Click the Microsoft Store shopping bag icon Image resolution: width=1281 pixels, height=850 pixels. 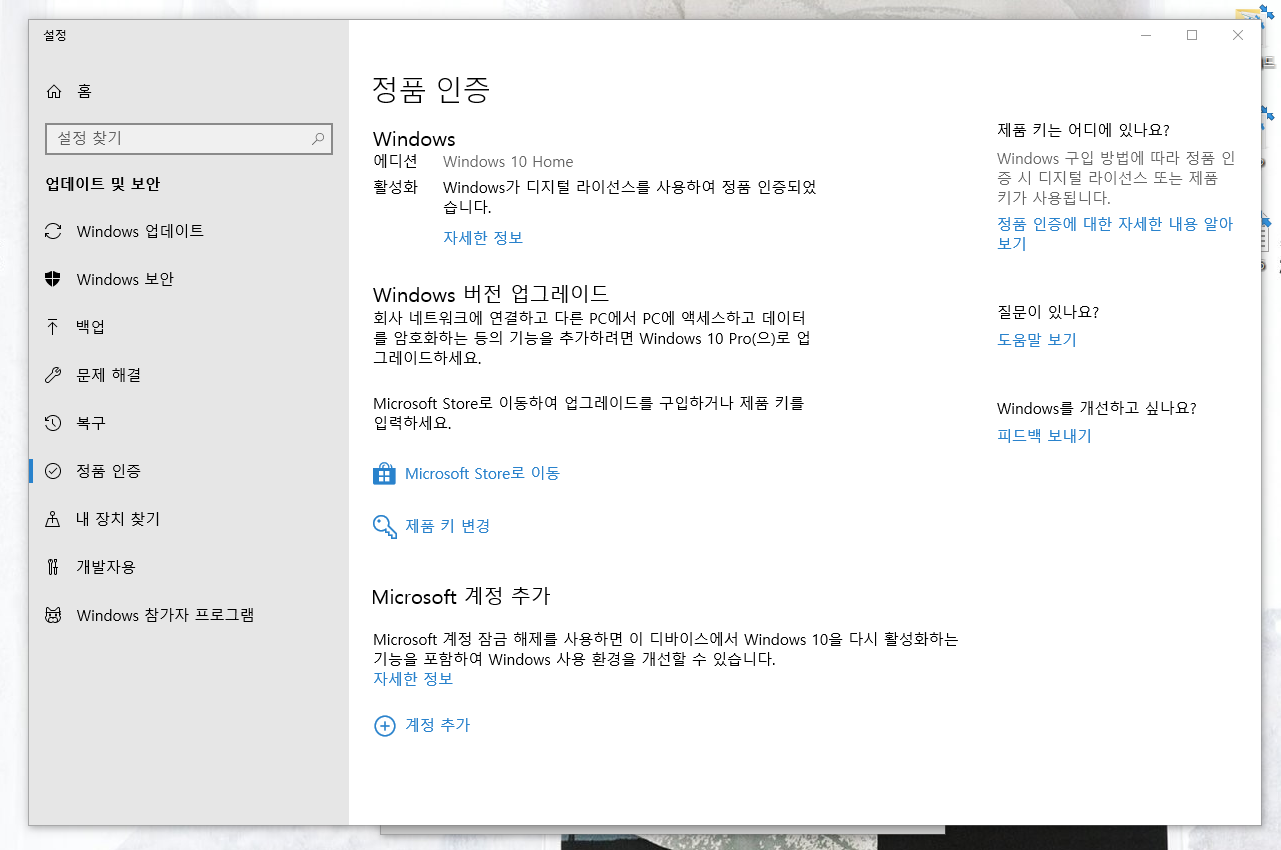tap(384, 474)
